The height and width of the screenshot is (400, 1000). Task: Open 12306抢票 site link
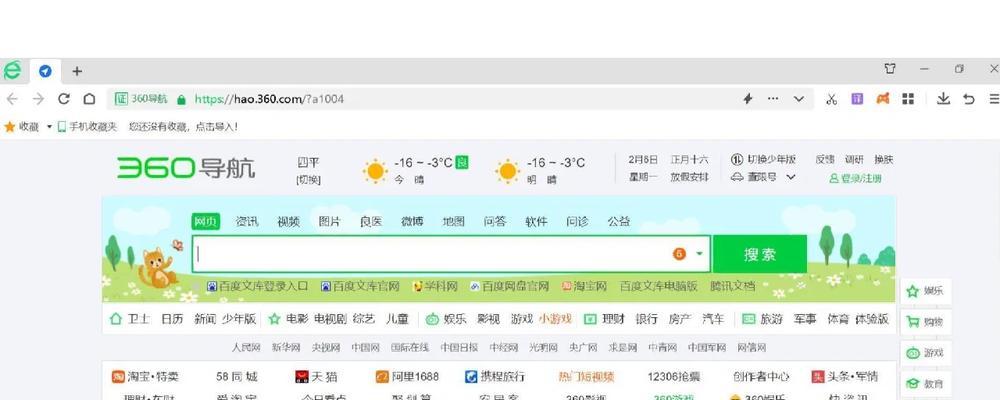click(x=673, y=376)
